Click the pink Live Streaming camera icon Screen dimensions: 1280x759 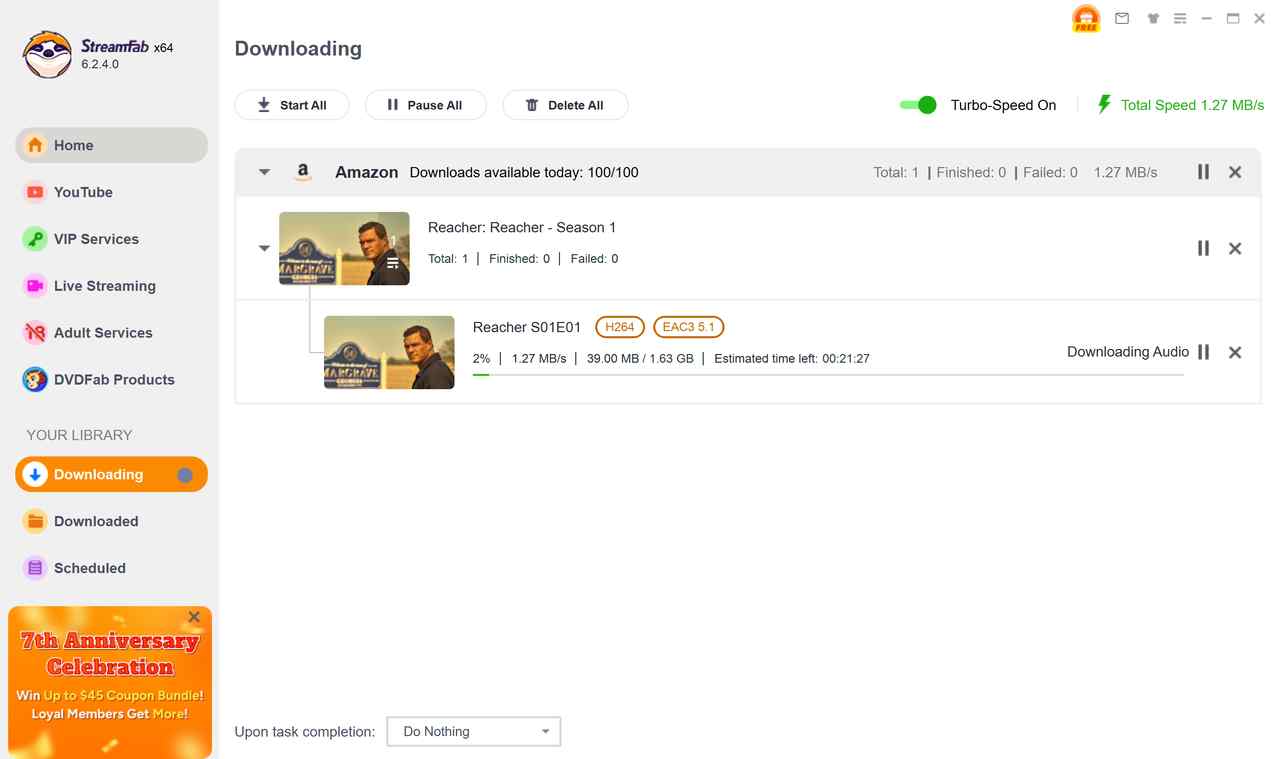coord(35,286)
